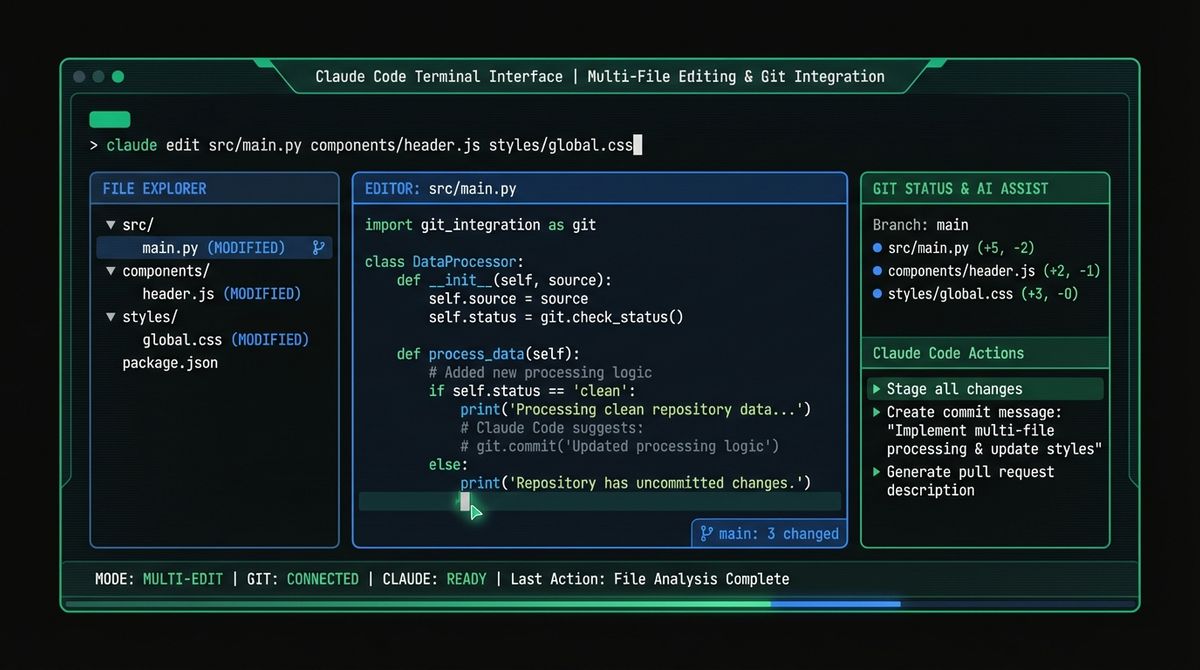The height and width of the screenshot is (670, 1200).
Task: Choose Generate pull request description action
Action: click(970, 481)
